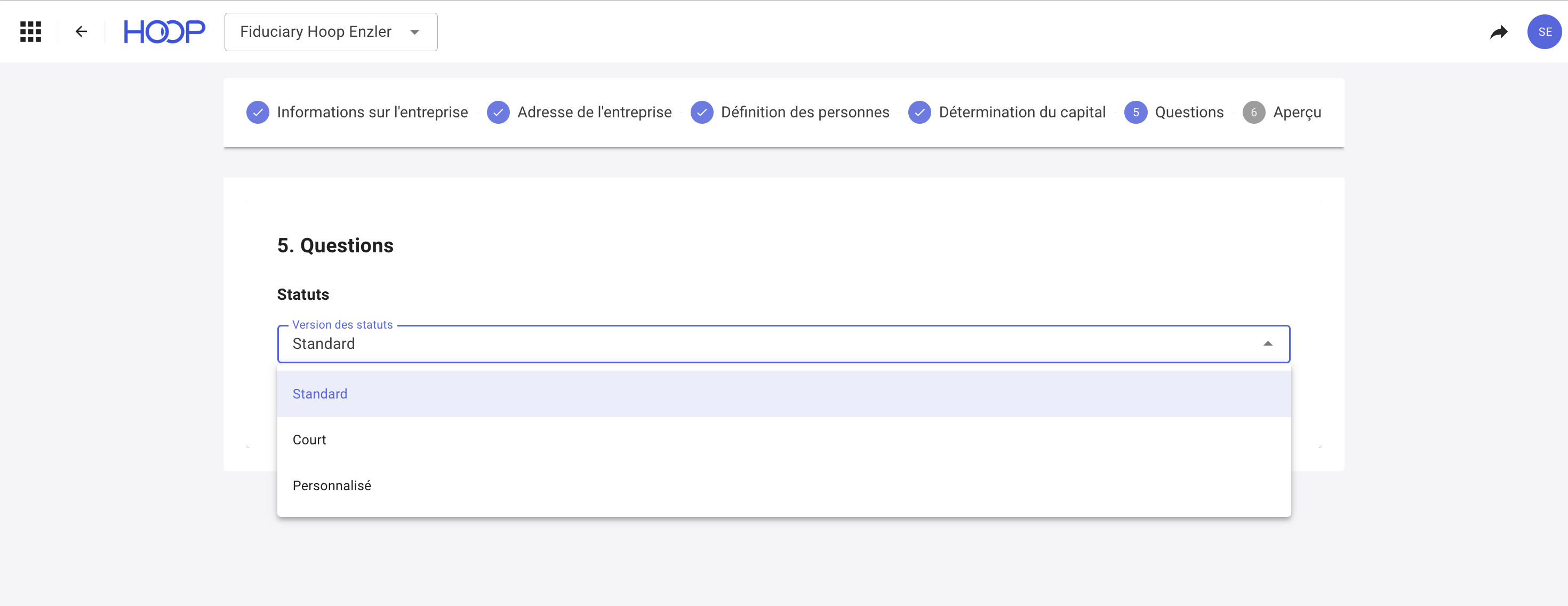Click the HOOP logo
The height and width of the screenshot is (606, 1568).
pos(164,31)
